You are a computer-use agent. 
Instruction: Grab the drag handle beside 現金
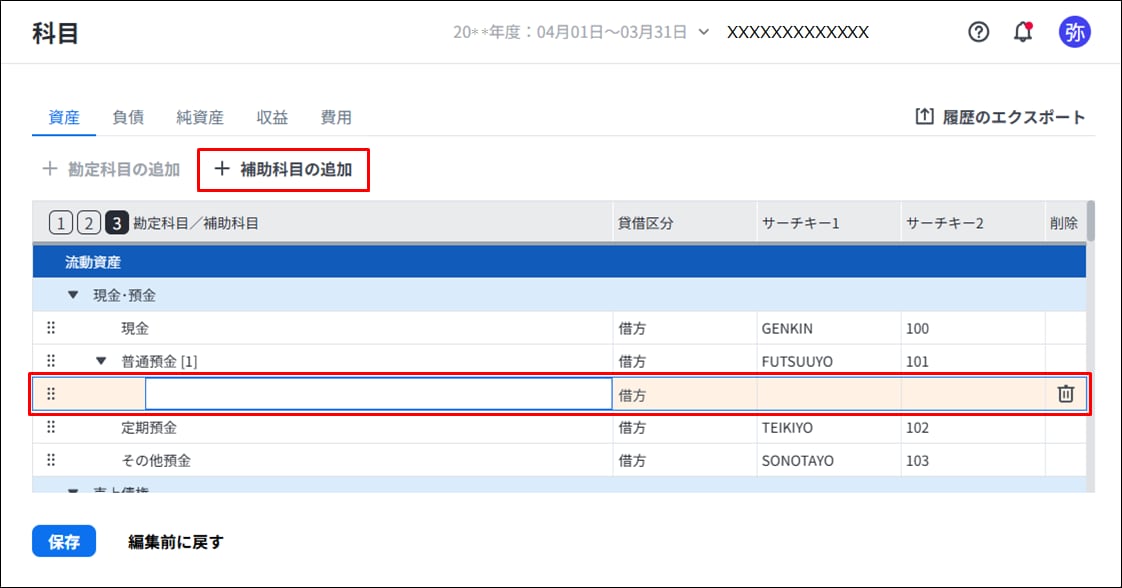pos(51,328)
